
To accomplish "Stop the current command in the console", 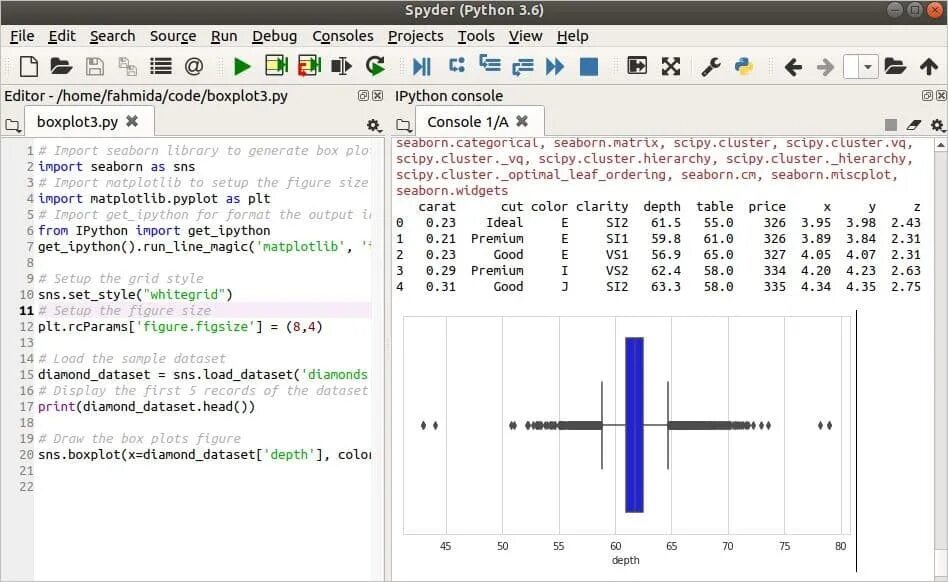I will tap(891, 125).
